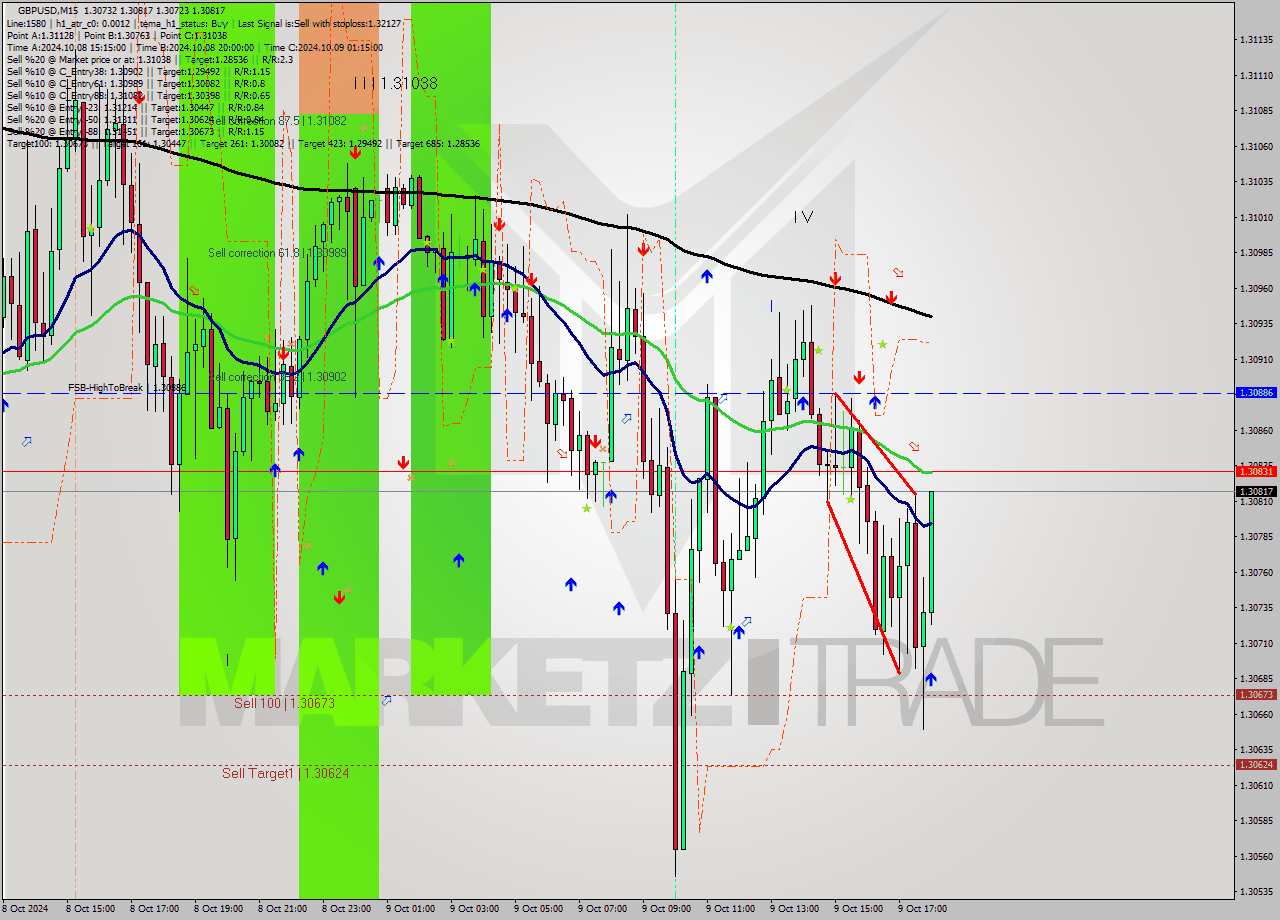Click the 1.31035 price axis value

[1256, 181]
